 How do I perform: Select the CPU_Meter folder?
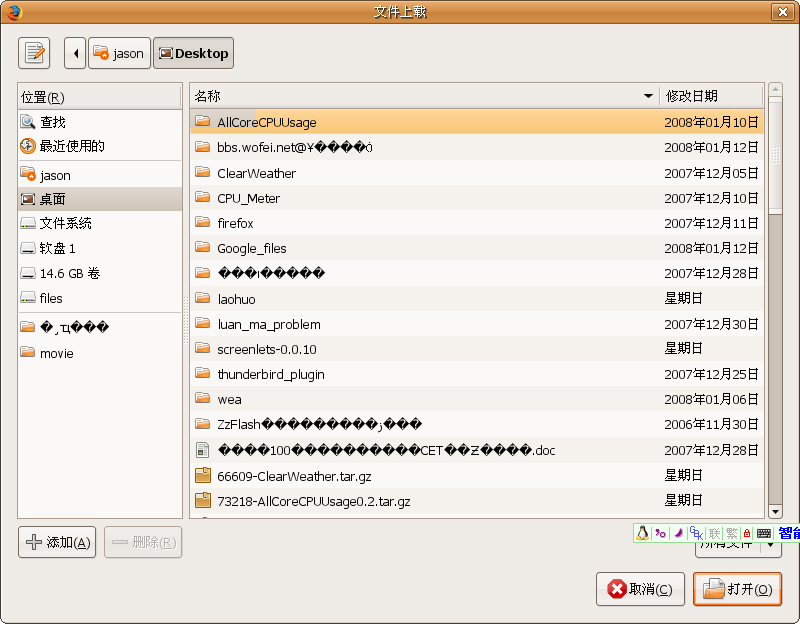[x=477, y=198]
